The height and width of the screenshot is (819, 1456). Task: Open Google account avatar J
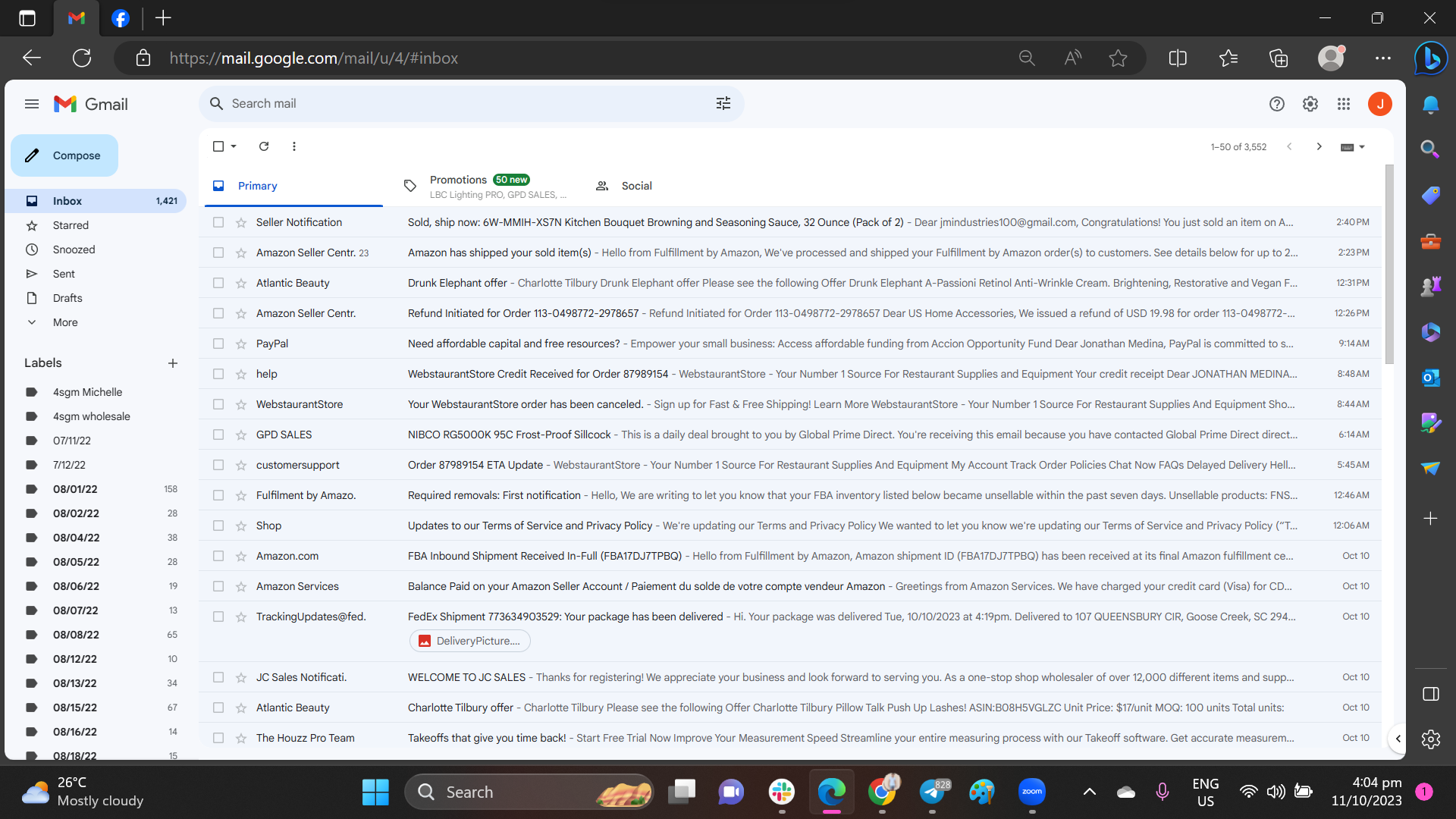click(1380, 104)
